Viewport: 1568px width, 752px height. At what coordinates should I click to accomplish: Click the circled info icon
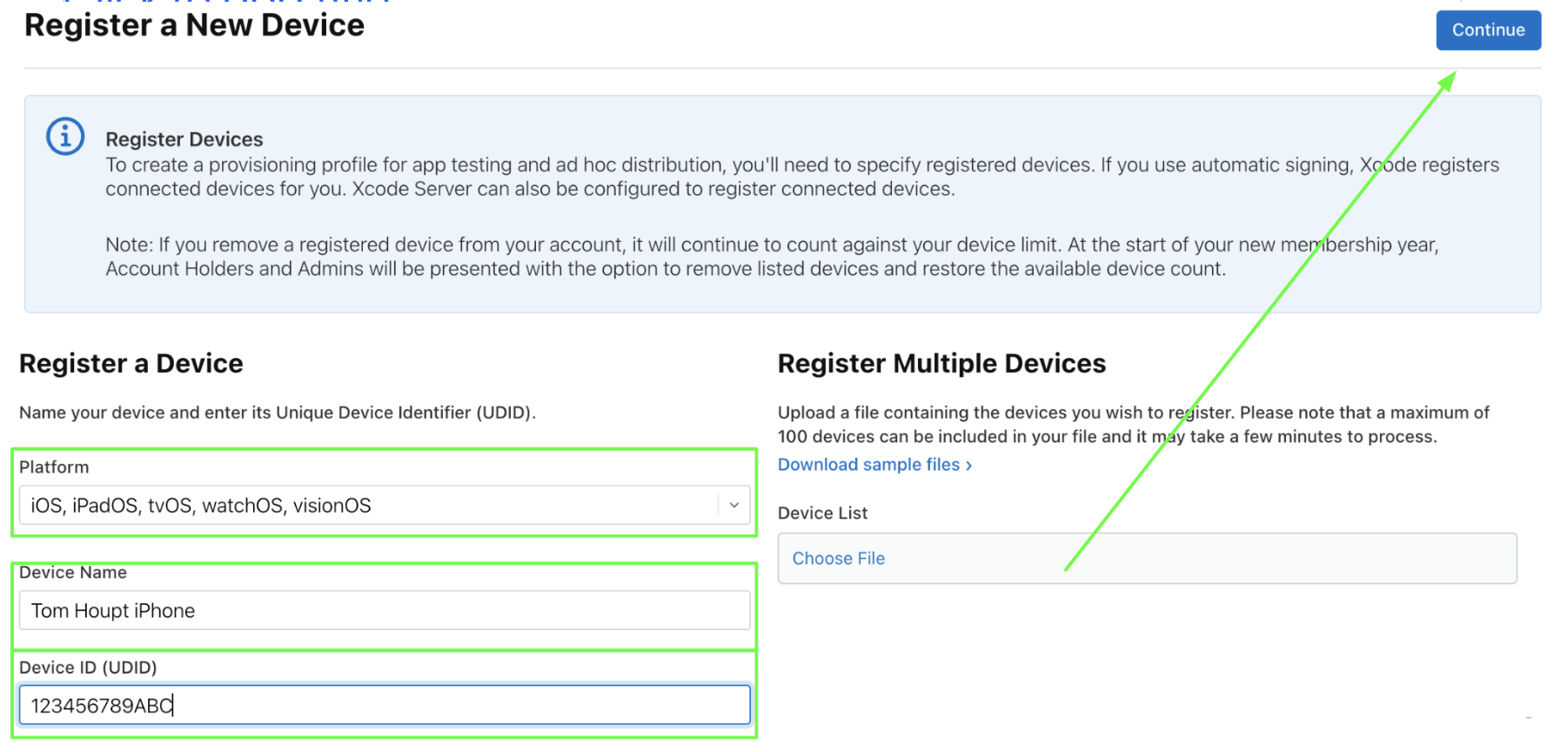click(65, 137)
